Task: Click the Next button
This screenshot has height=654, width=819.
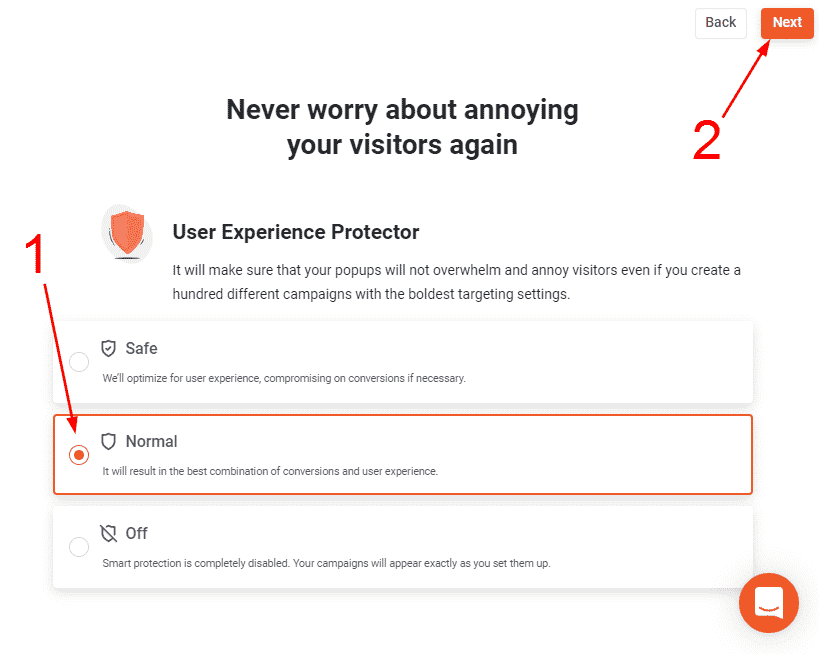Action: coord(786,23)
